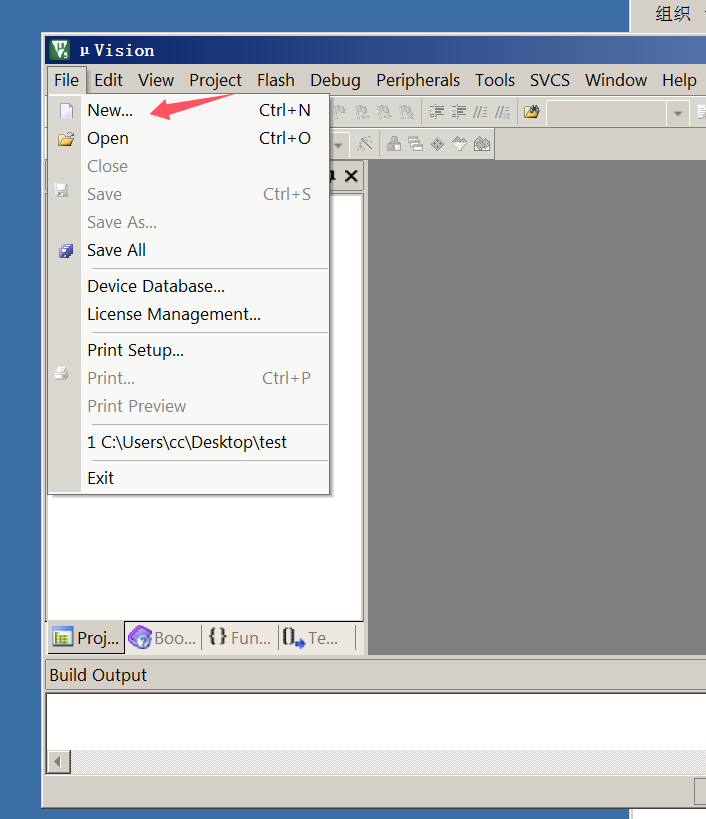The image size is (706, 819).
Task: Open recent file C:\Users\cc\Desktop\test
Action: click(x=189, y=442)
